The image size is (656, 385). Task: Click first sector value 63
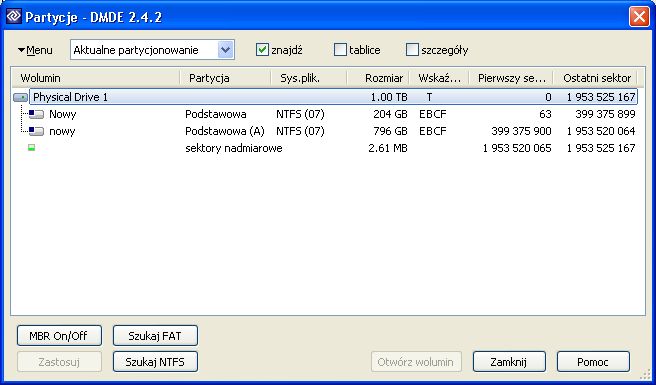545,114
